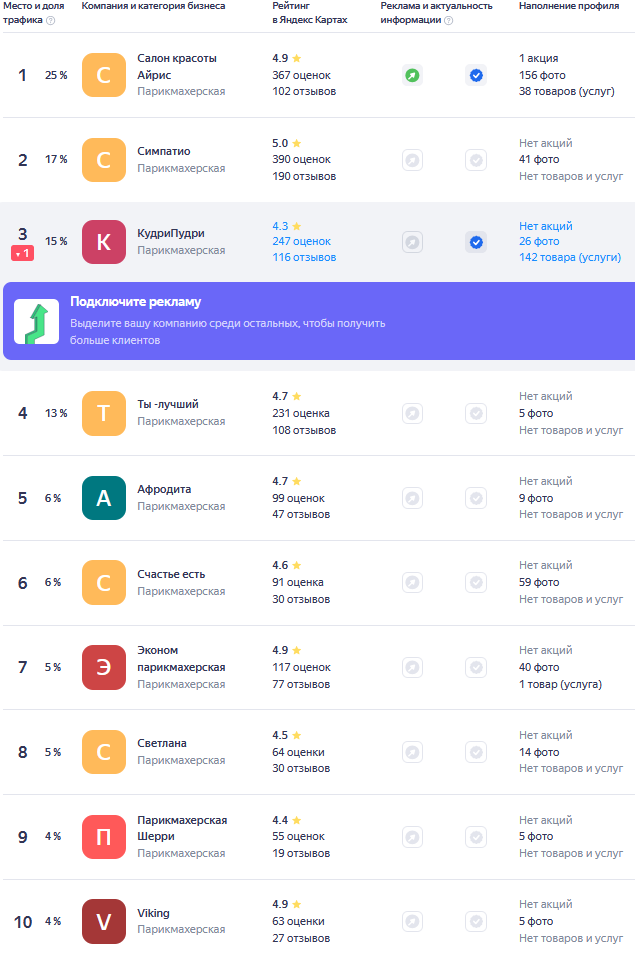Select company name 'Афродита'
Screen dimensions: 635x965
[x=164, y=489]
